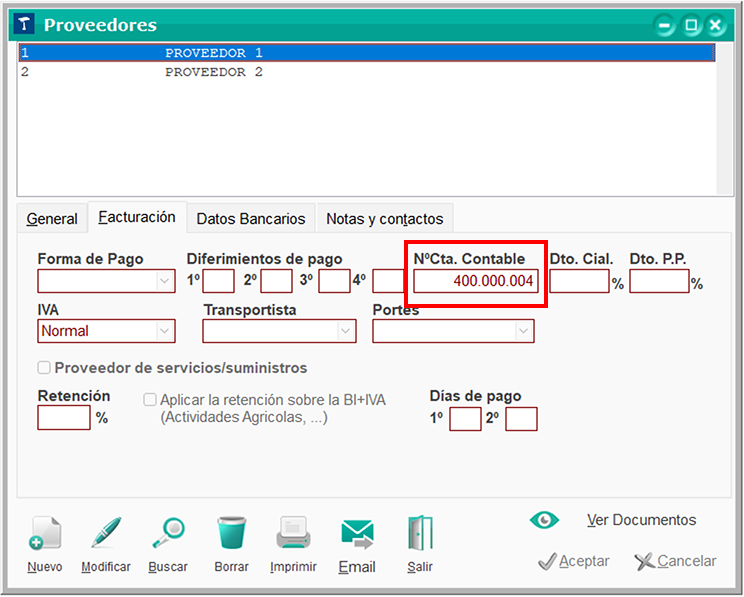
Task: Go to Notas y contactos tab
Action: coord(385,219)
